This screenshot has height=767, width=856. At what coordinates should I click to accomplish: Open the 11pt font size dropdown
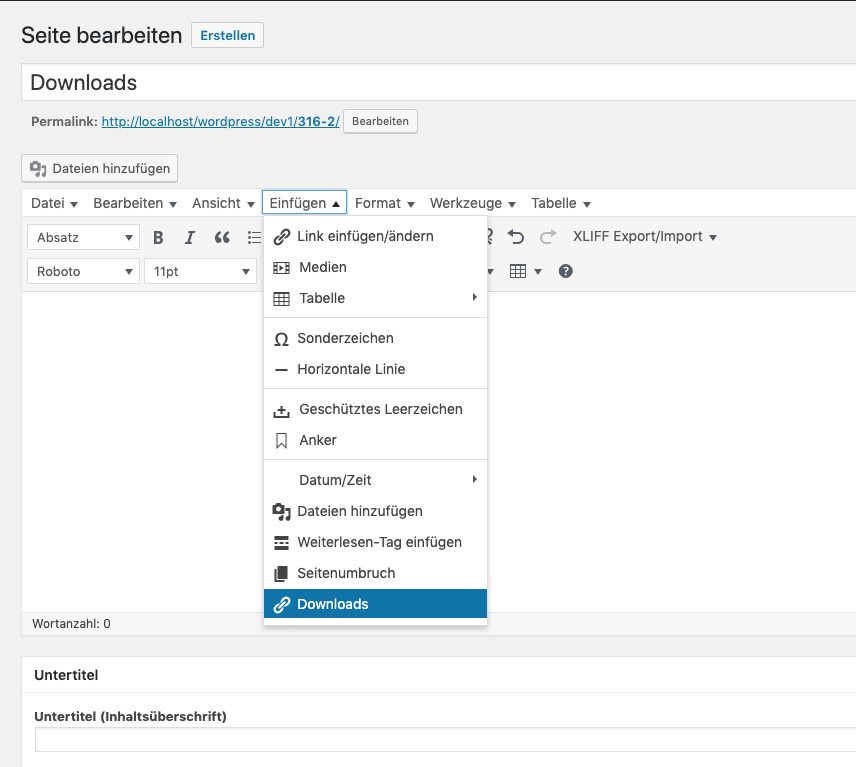point(200,271)
